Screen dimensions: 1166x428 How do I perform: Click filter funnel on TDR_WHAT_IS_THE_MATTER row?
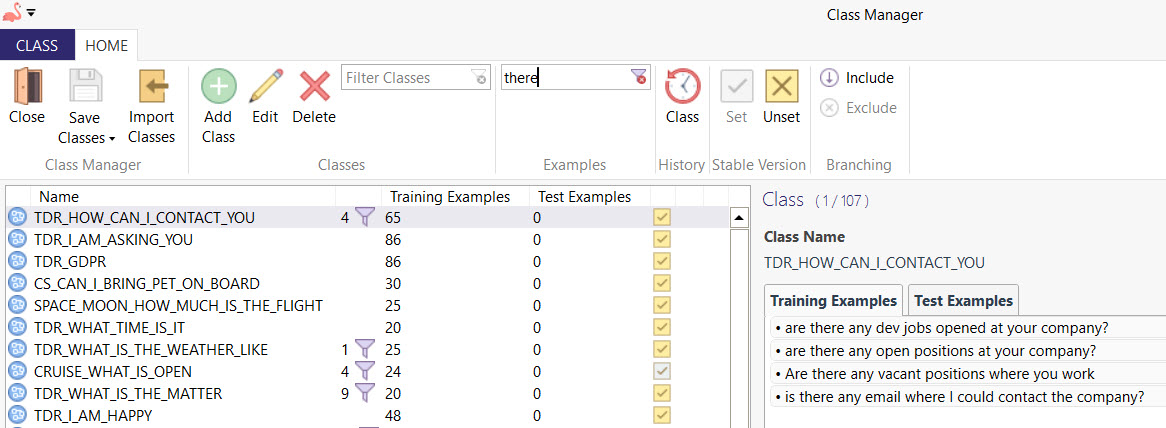tap(365, 393)
